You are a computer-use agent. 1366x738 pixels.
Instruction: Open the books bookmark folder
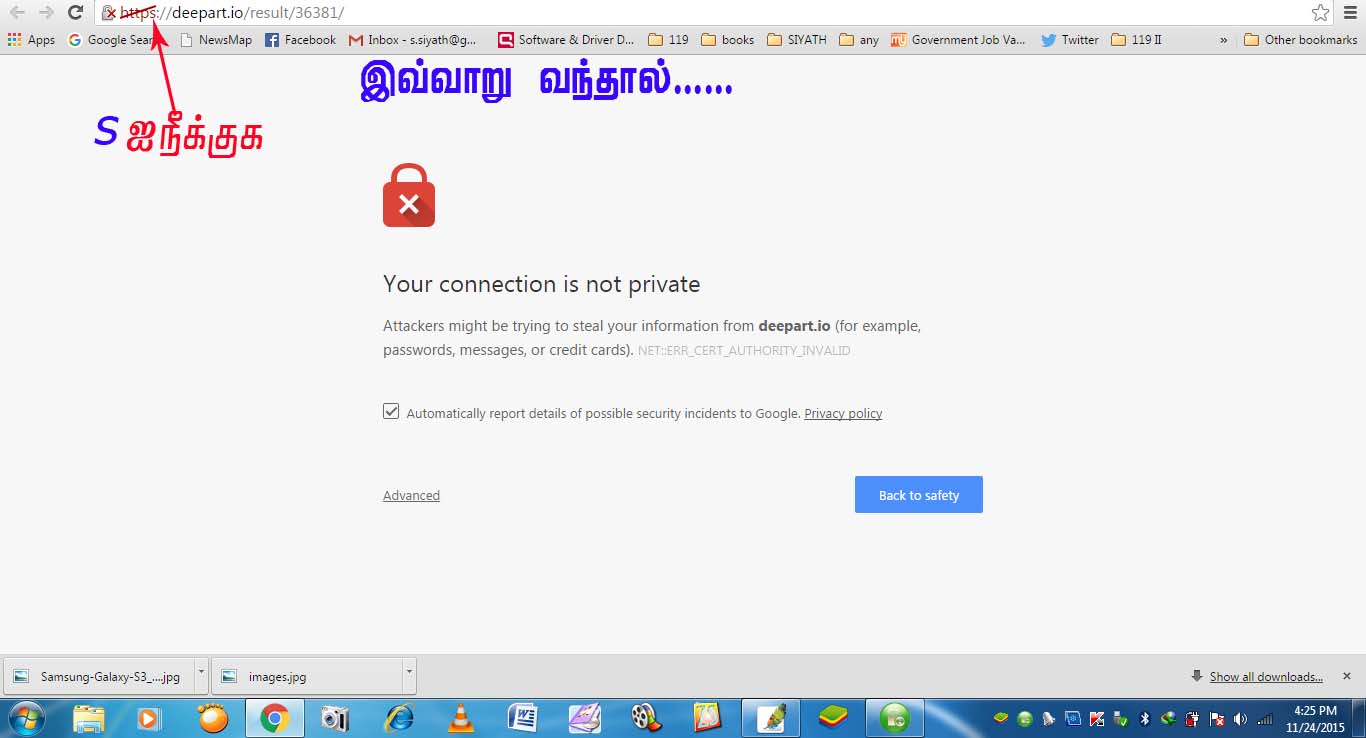coord(728,40)
